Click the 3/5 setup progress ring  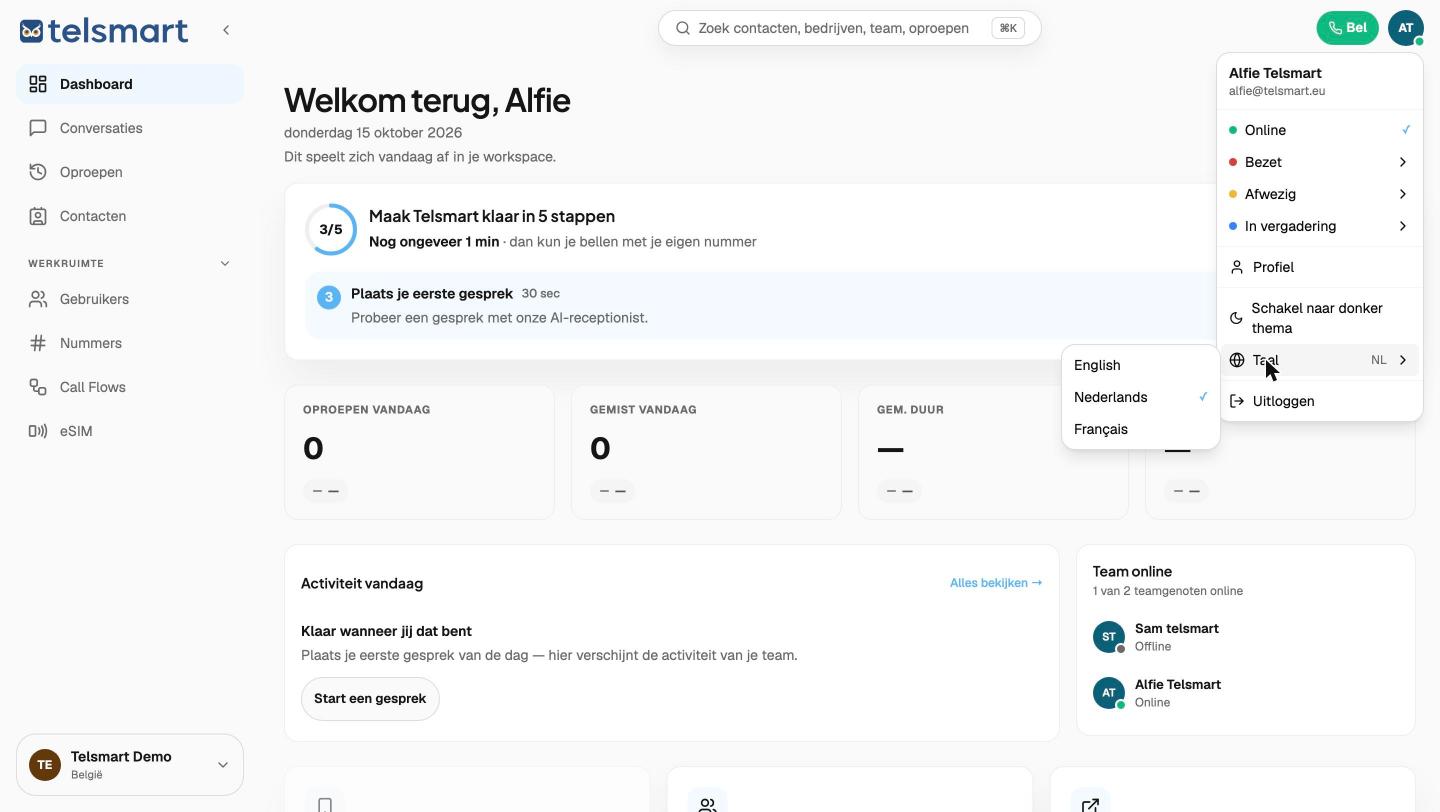(331, 229)
